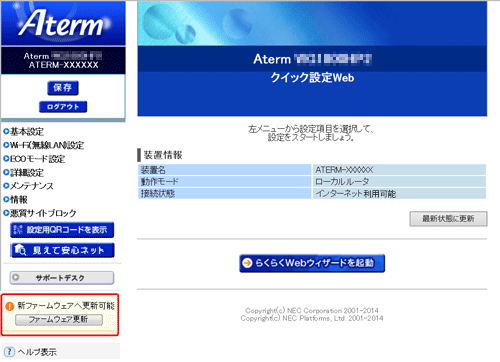Click the NEC Platforms copyright line
The width and height of the screenshot is (500, 362).
pyautogui.click(x=312, y=318)
